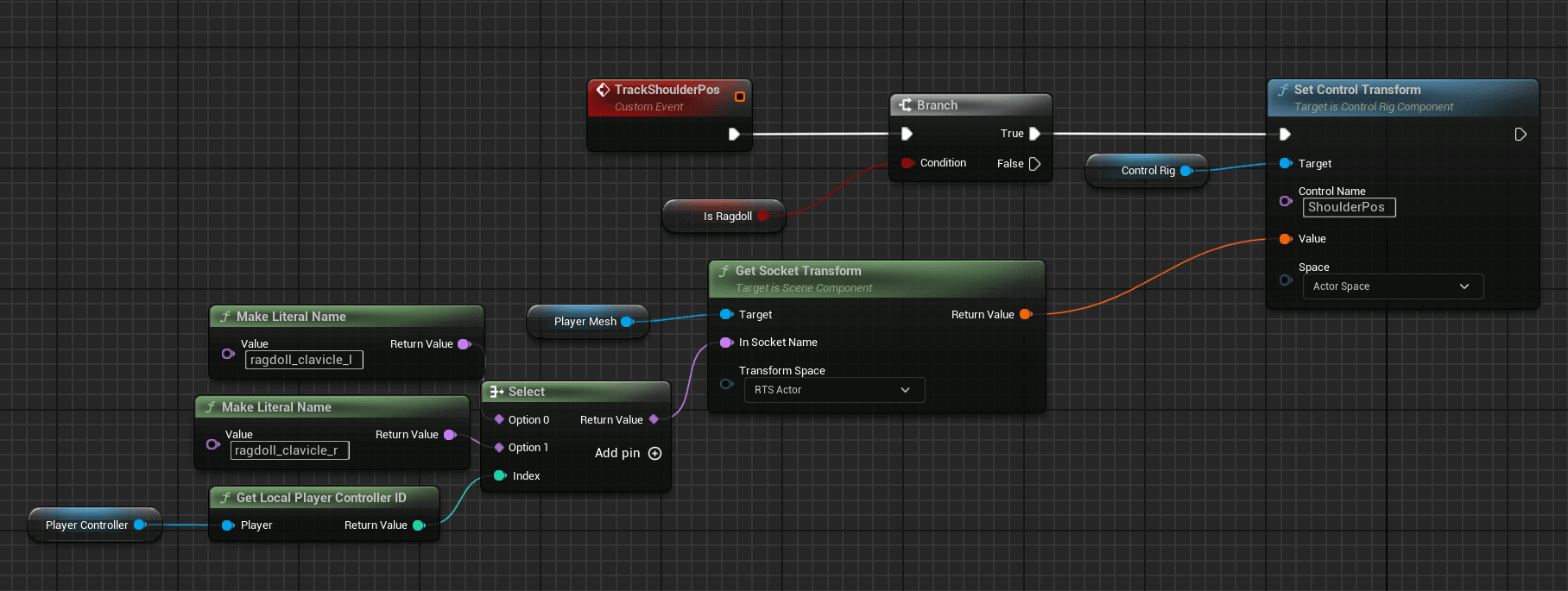Click ragdoll_clavicle_l node Value input pin
The height and width of the screenshot is (591, 1568).
(228, 354)
